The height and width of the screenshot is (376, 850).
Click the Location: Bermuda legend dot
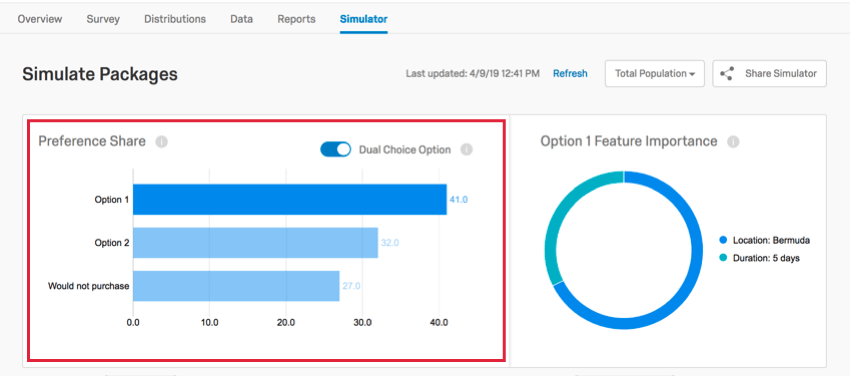coord(723,240)
